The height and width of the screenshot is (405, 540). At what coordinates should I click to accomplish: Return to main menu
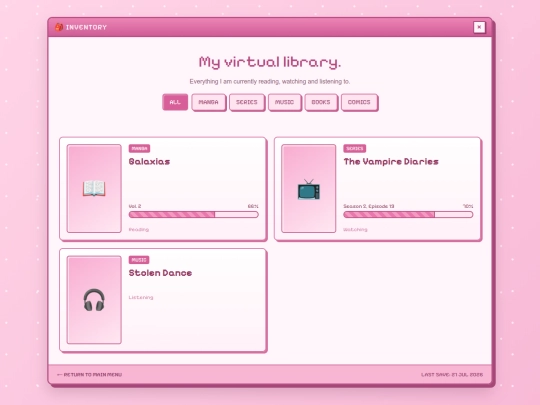89,374
